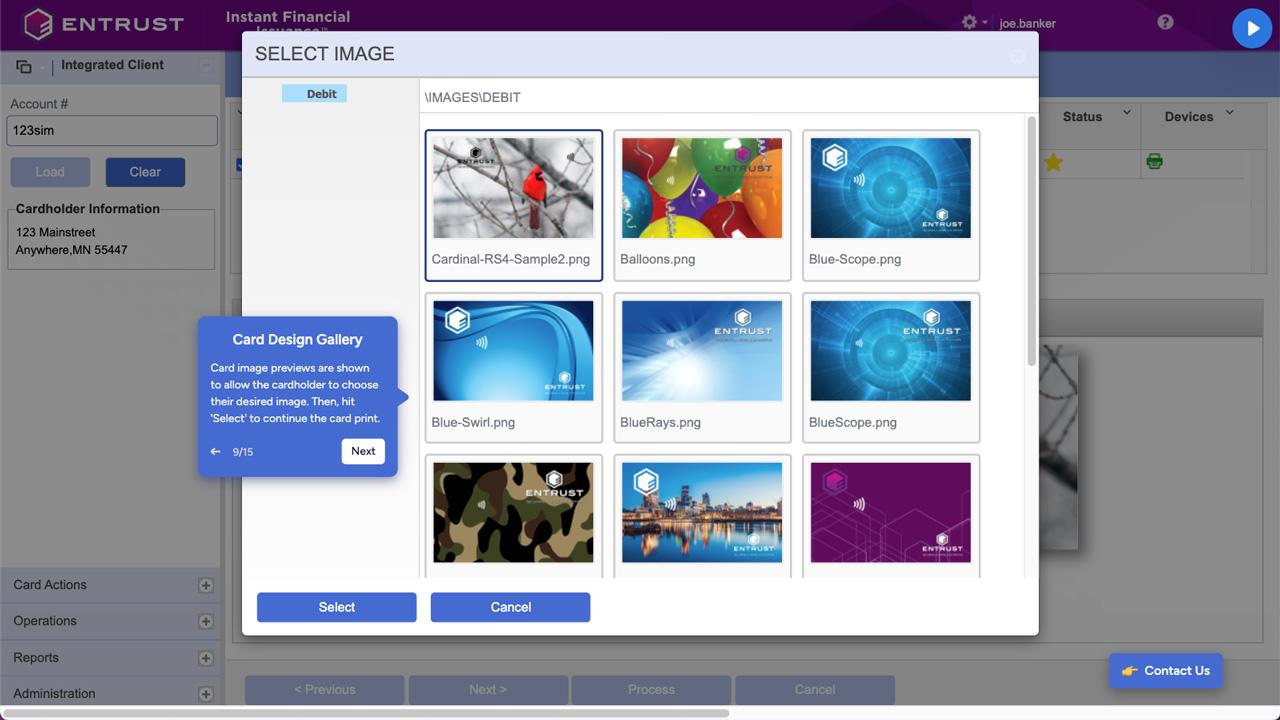Open the settings gear menu
Viewport: 1280px width, 720px height.
point(969,22)
